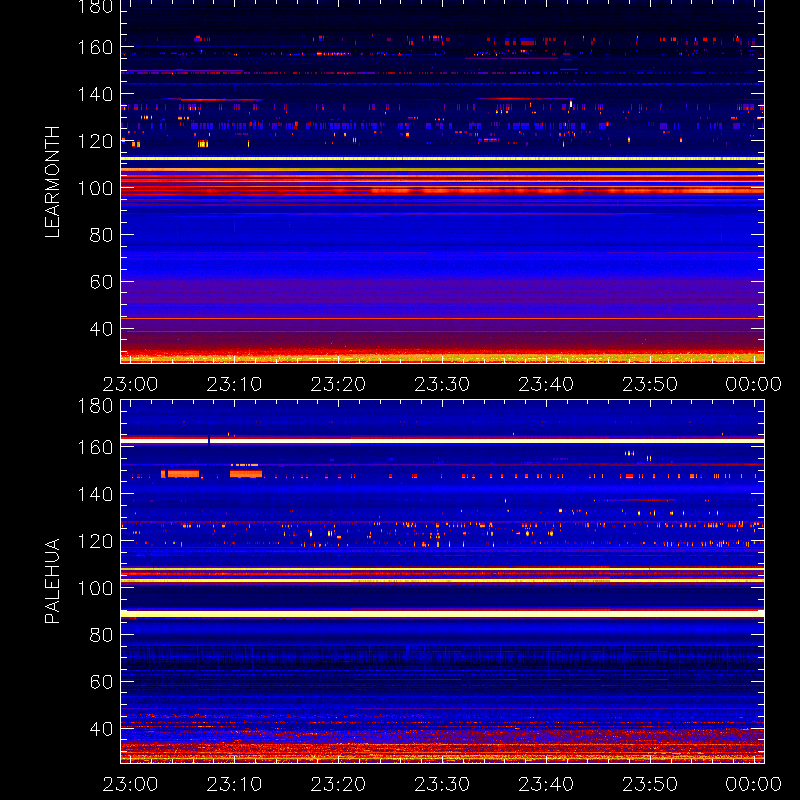Select the 140 tick label on the PALEHUA plot
This screenshot has width=800, height=800.
point(95,494)
